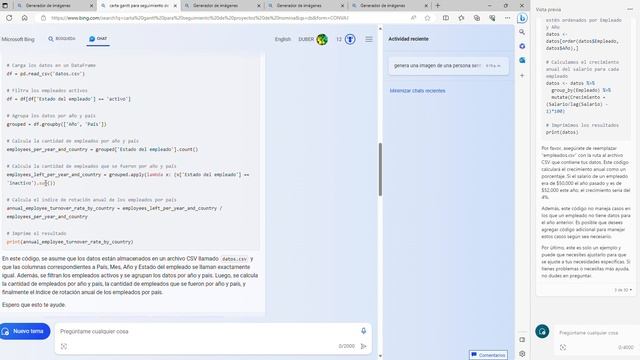The image size is (640, 360).
Task: Open the split screen icon in toolbar
Action: click(446, 18)
